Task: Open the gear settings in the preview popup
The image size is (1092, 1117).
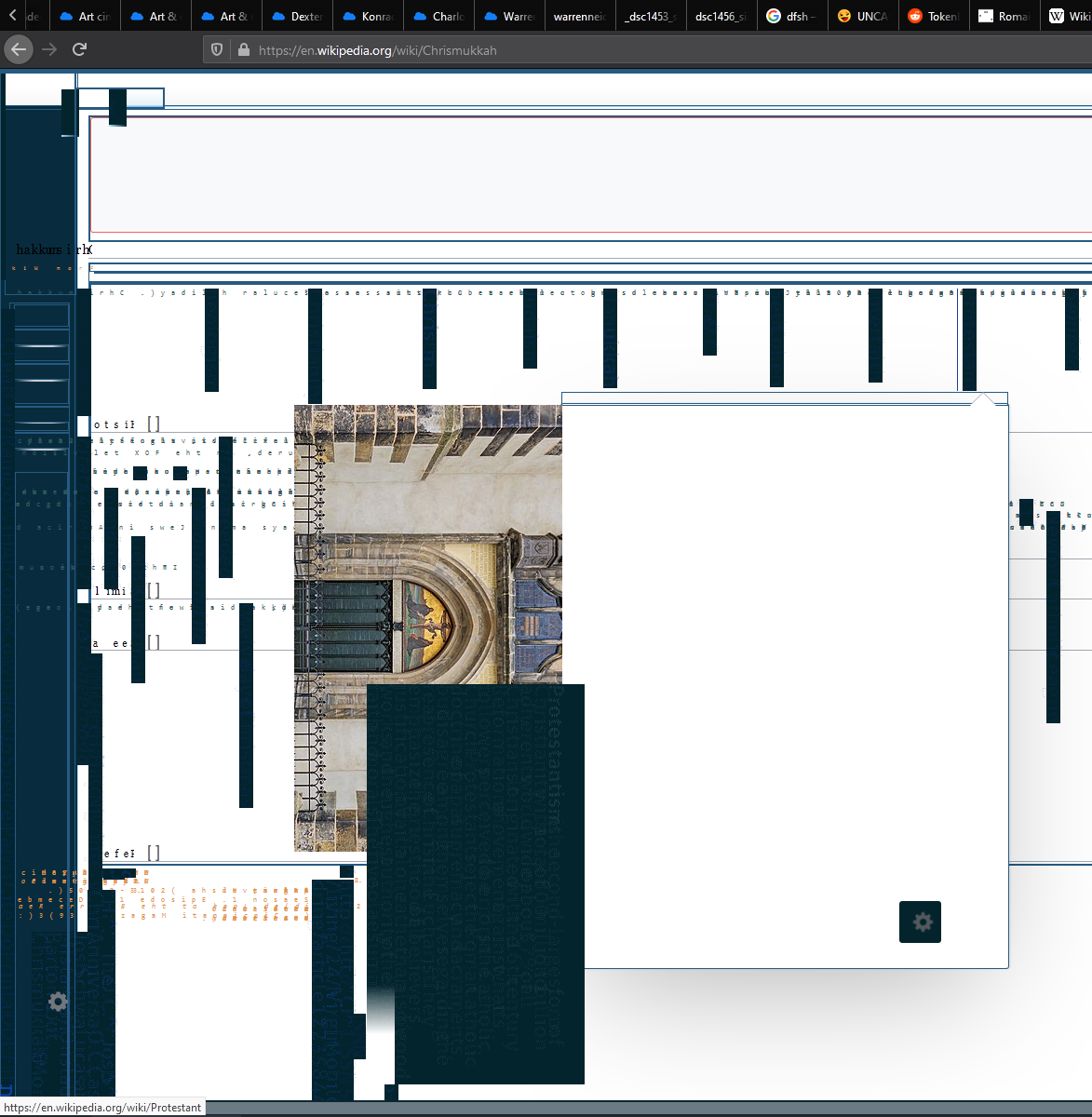Action: (x=920, y=922)
